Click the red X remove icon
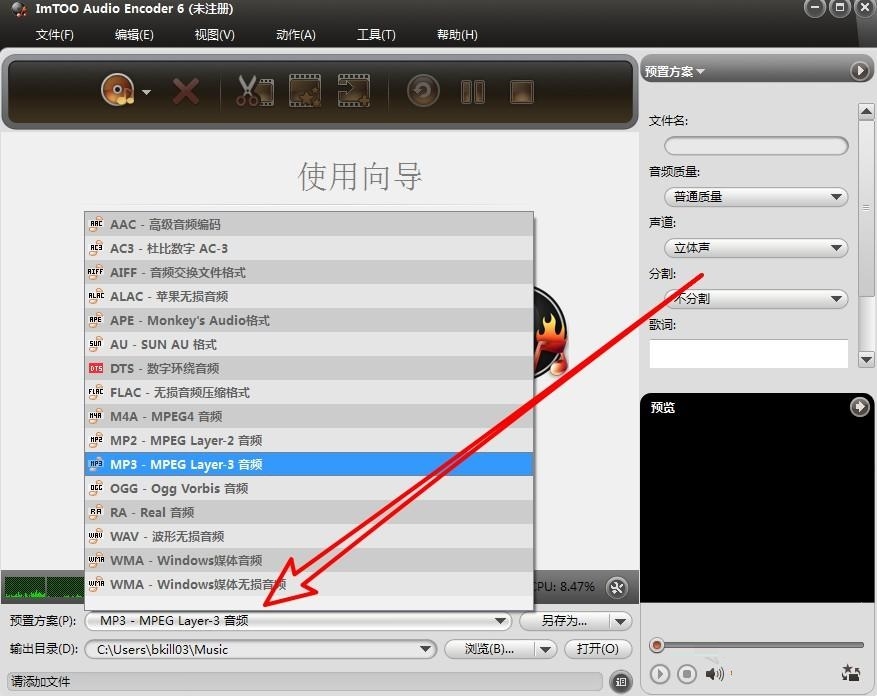 tap(186, 91)
